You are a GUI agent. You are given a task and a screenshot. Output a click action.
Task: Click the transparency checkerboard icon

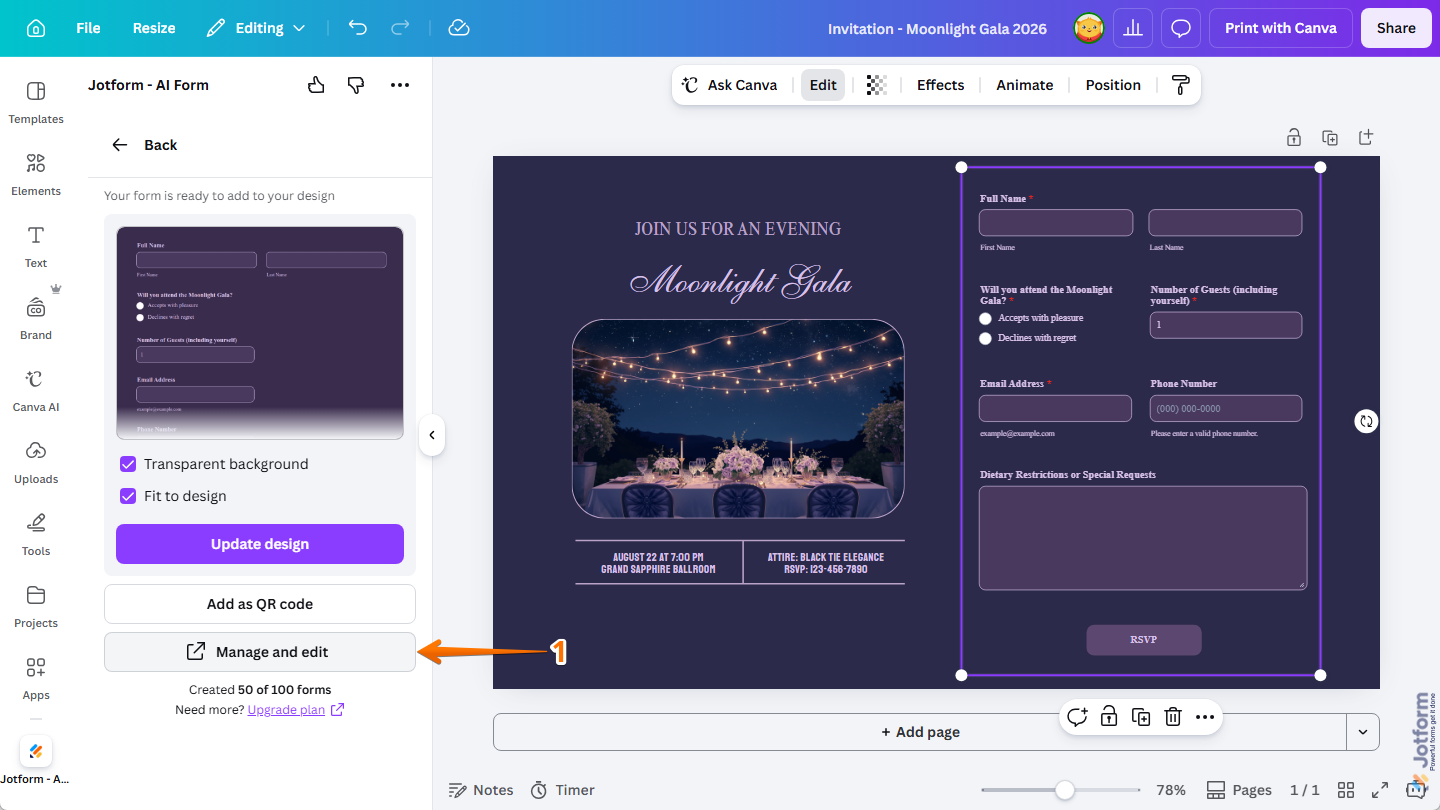coord(877,85)
